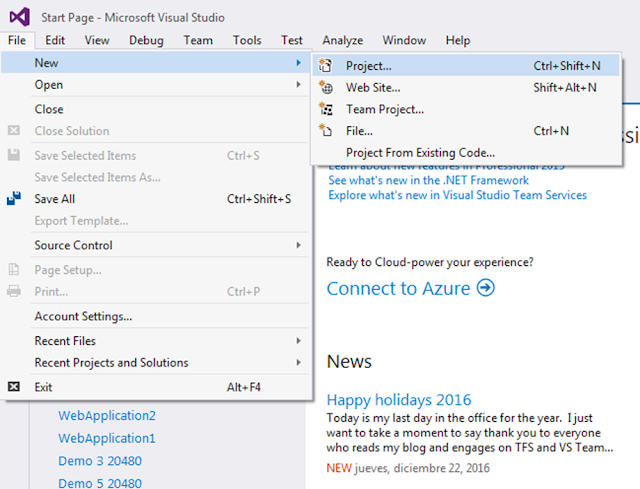Viewport: 640px width, 489px height.
Task: Choose New in the File menu
Action: pos(155,62)
